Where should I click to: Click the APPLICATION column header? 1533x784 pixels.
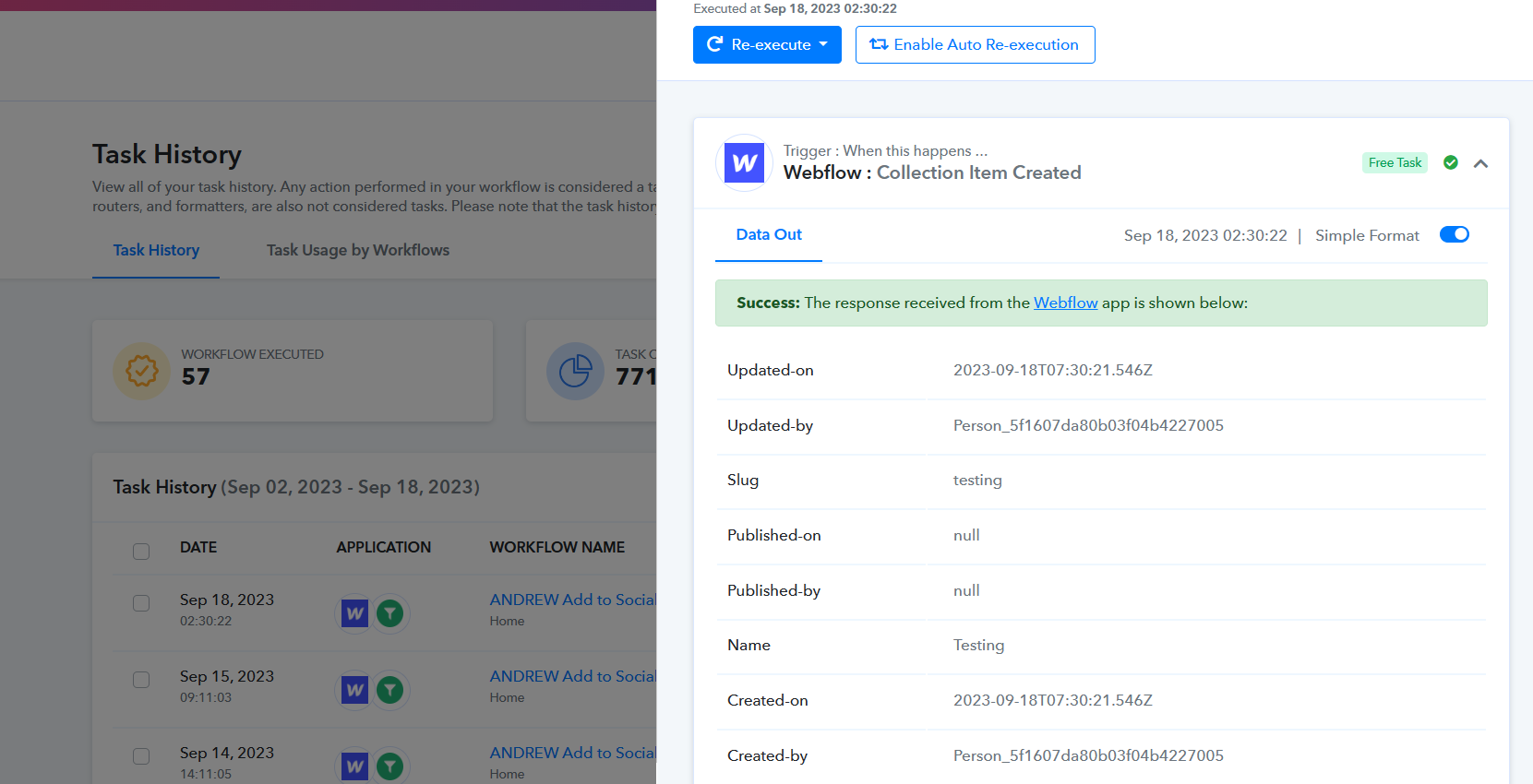[x=383, y=547]
